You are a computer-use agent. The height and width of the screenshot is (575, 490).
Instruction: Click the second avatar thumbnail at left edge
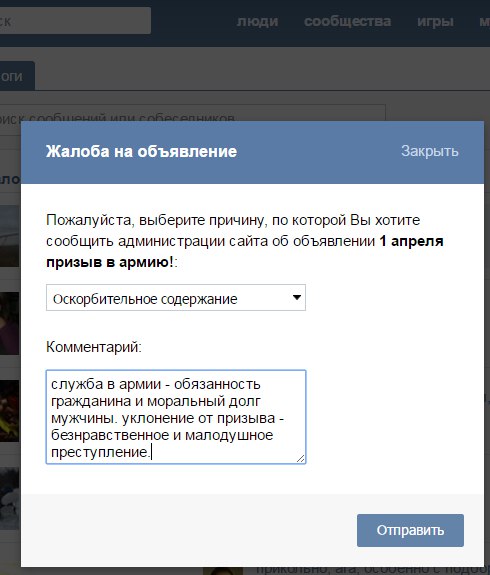pos(10,324)
